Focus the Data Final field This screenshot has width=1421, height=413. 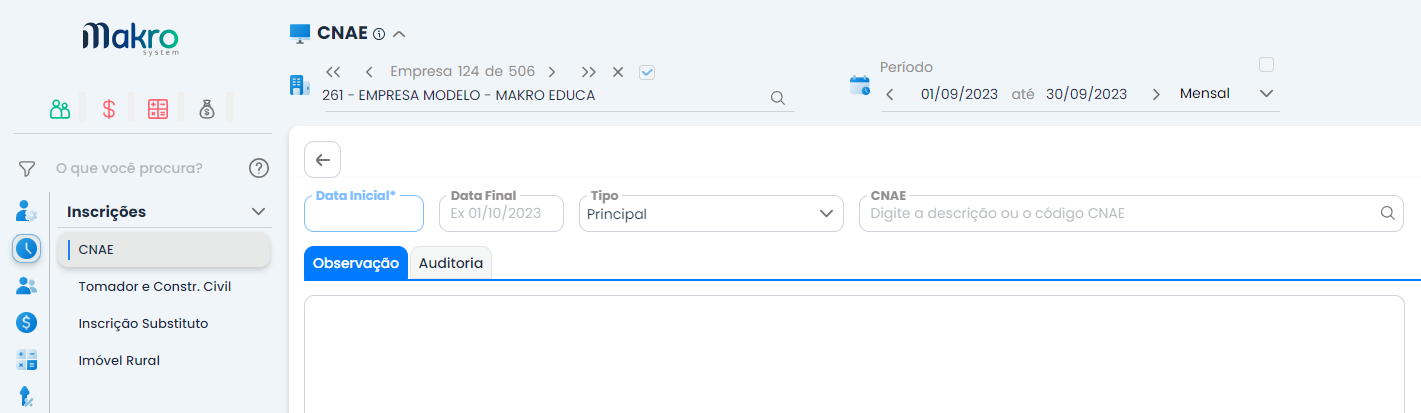click(501, 213)
